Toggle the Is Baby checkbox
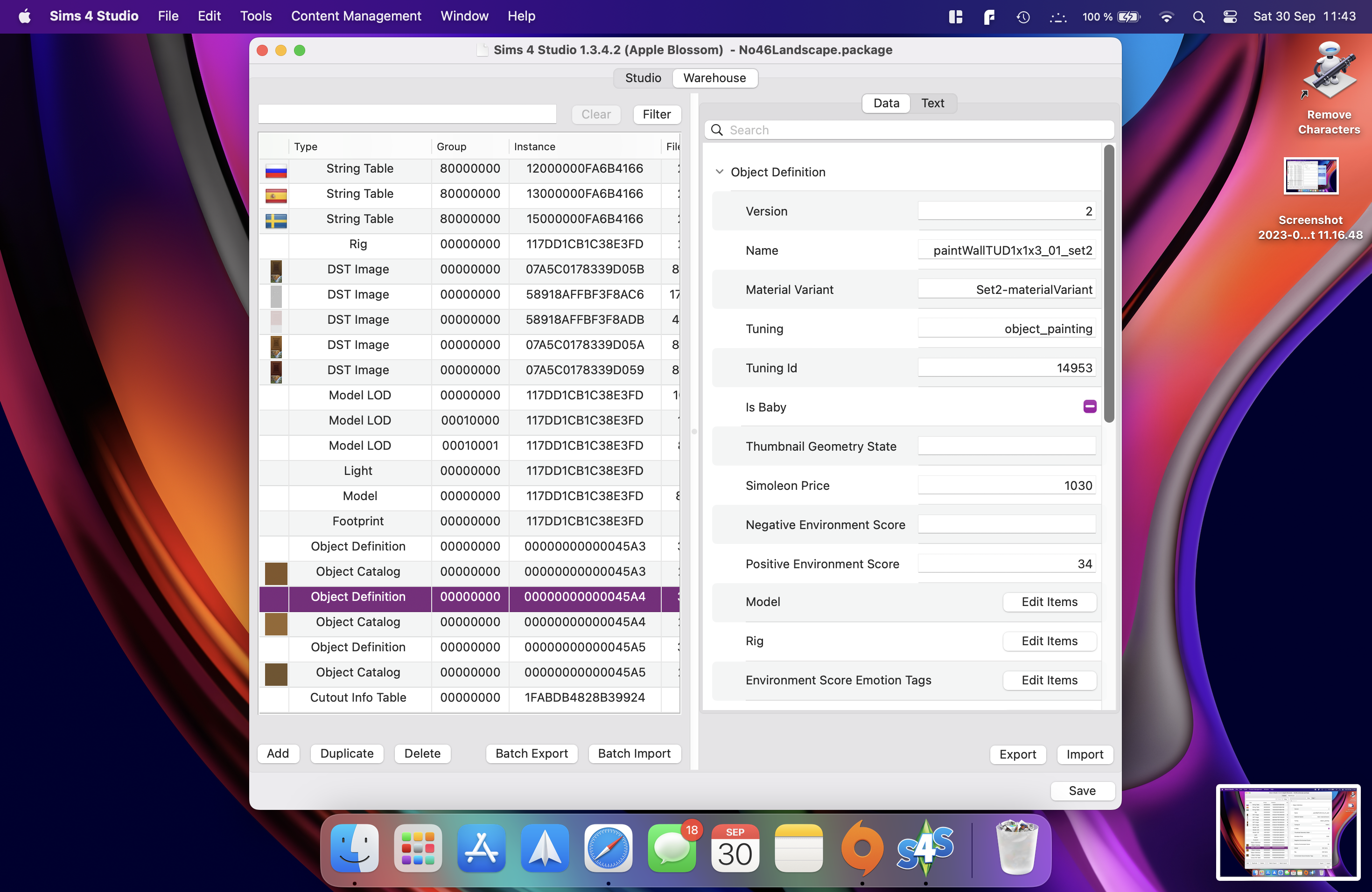 (x=1090, y=407)
